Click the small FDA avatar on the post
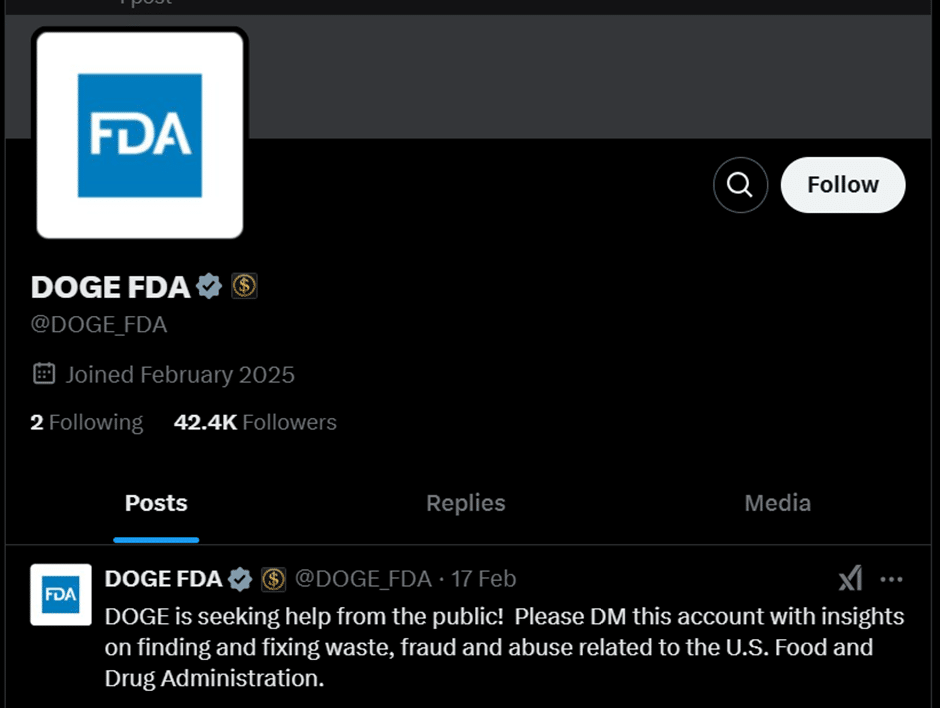940x708 pixels. click(61, 594)
